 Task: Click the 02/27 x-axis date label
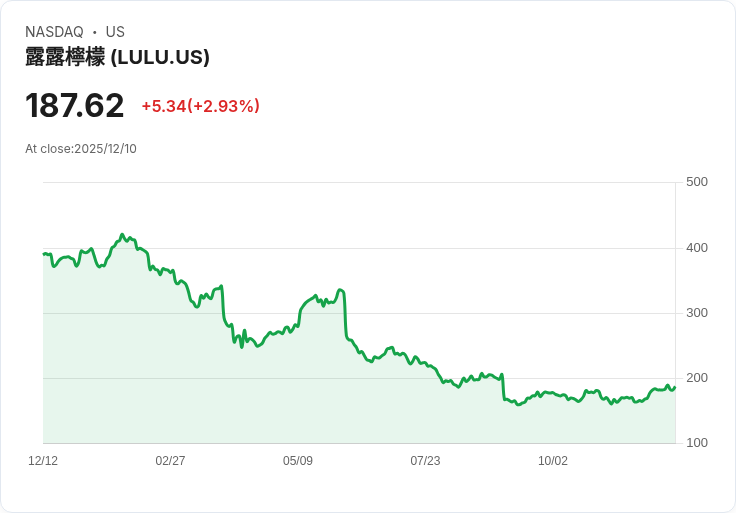170,460
